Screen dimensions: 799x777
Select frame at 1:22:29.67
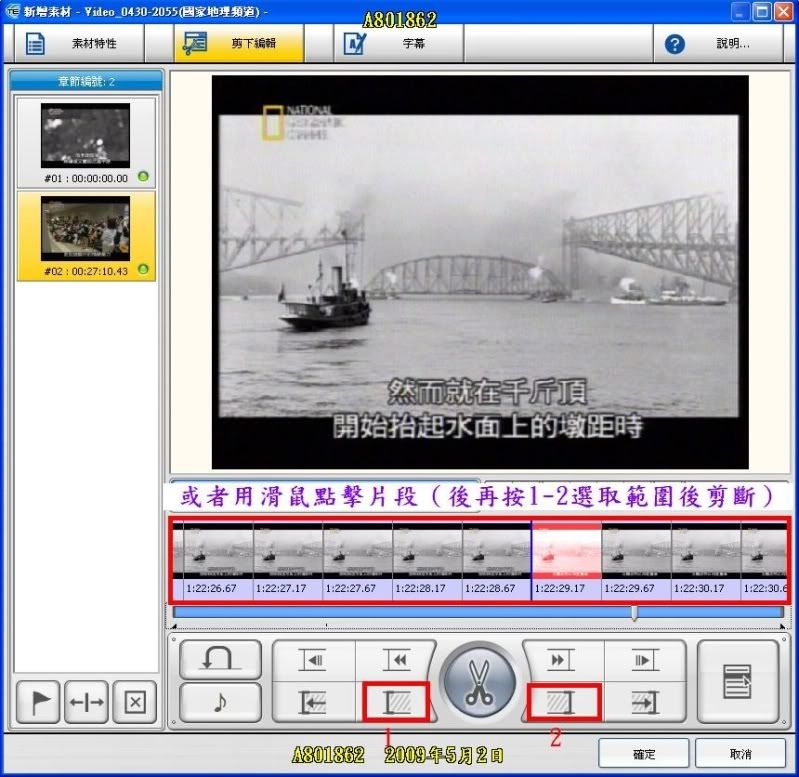coord(636,560)
